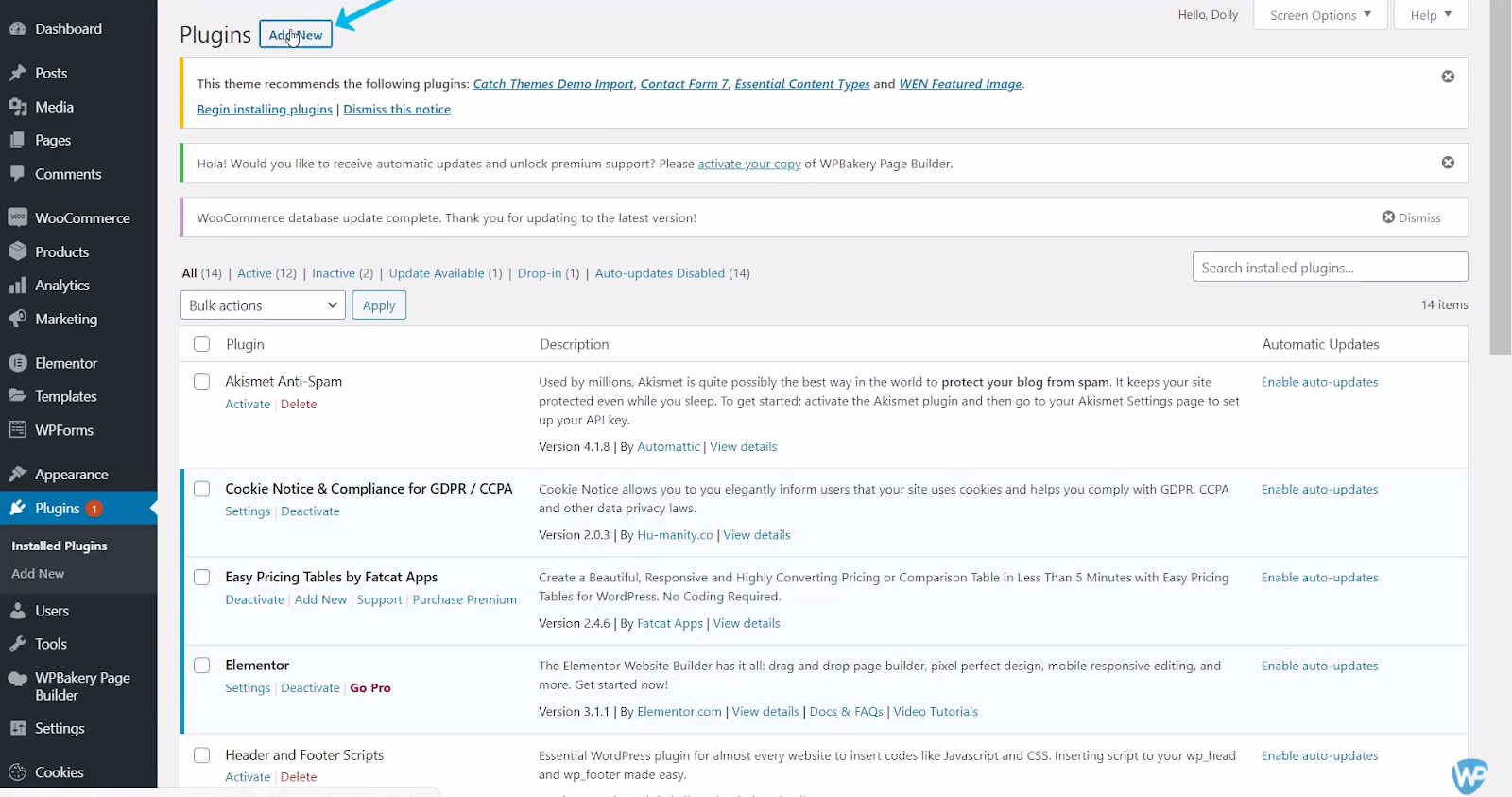The height and width of the screenshot is (797, 1512).
Task: Expand the Help panel
Action: pyautogui.click(x=1431, y=15)
